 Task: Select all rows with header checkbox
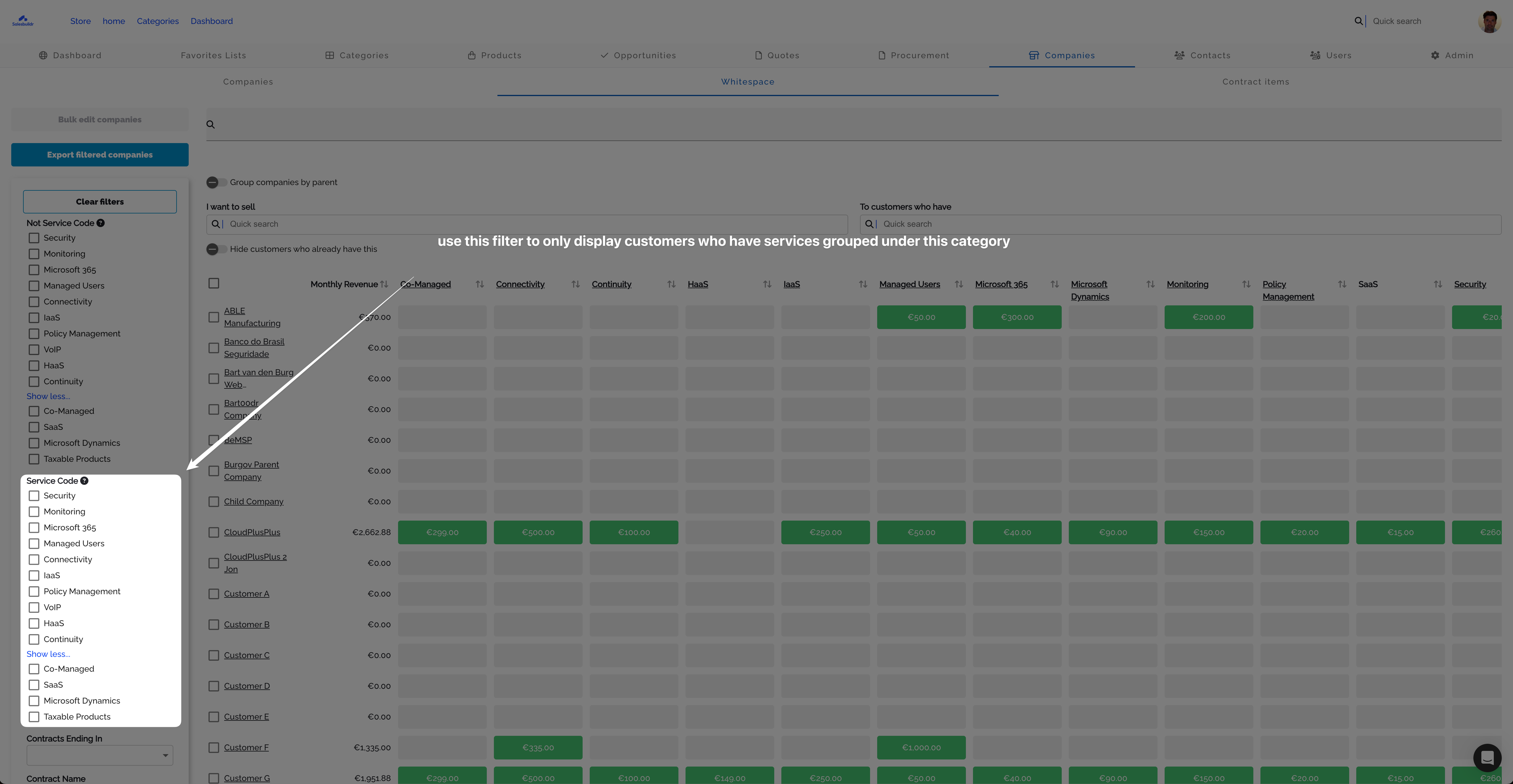(214, 283)
